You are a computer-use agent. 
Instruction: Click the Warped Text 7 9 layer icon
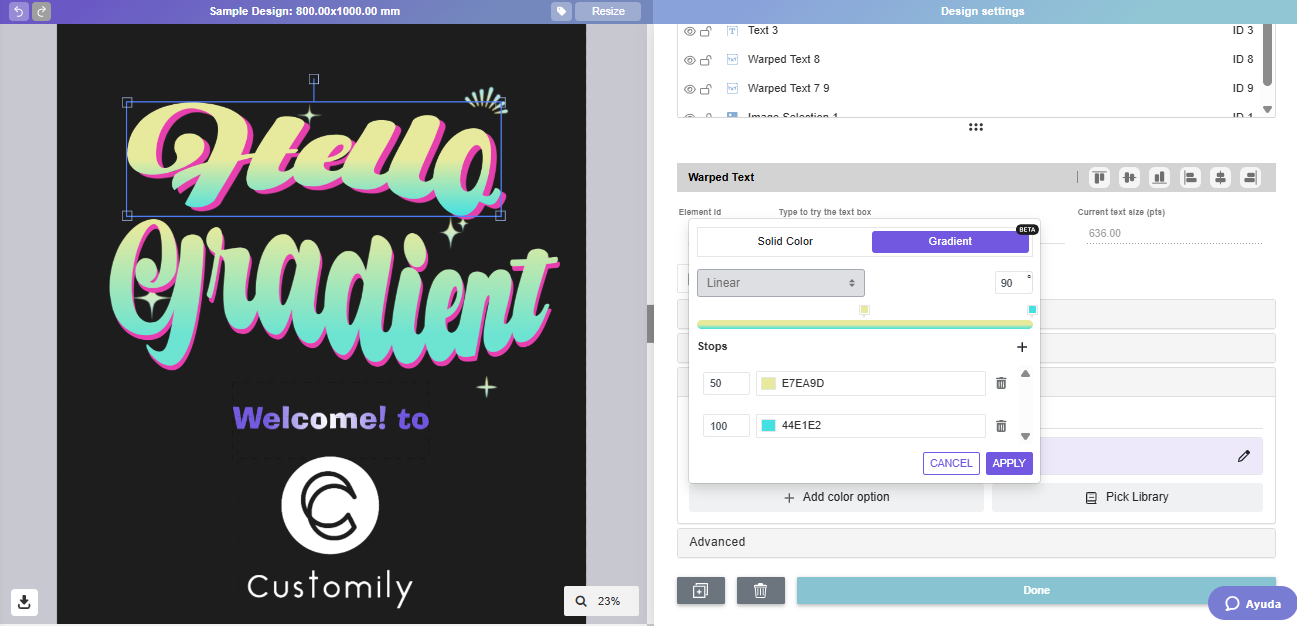(x=733, y=89)
